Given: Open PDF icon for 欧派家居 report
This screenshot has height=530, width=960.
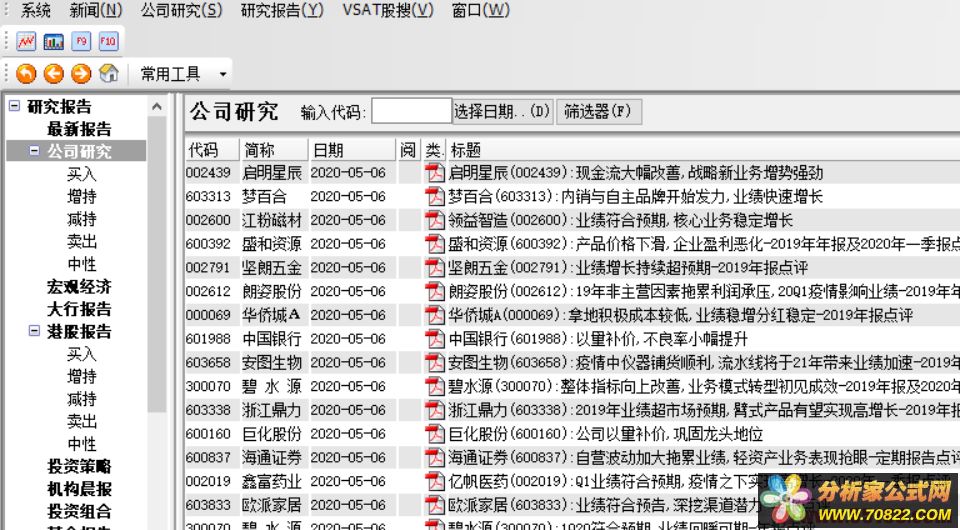Looking at the screenshot, I should tap(435, 505).
